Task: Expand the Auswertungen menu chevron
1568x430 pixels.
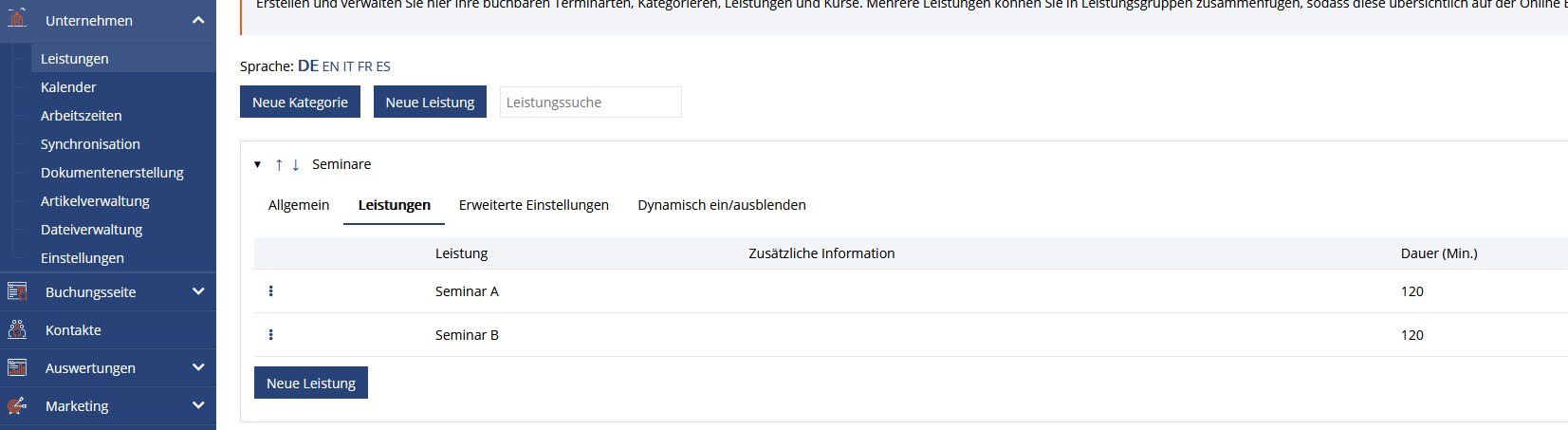Action: pyautogui.click(x=198, y=367)
